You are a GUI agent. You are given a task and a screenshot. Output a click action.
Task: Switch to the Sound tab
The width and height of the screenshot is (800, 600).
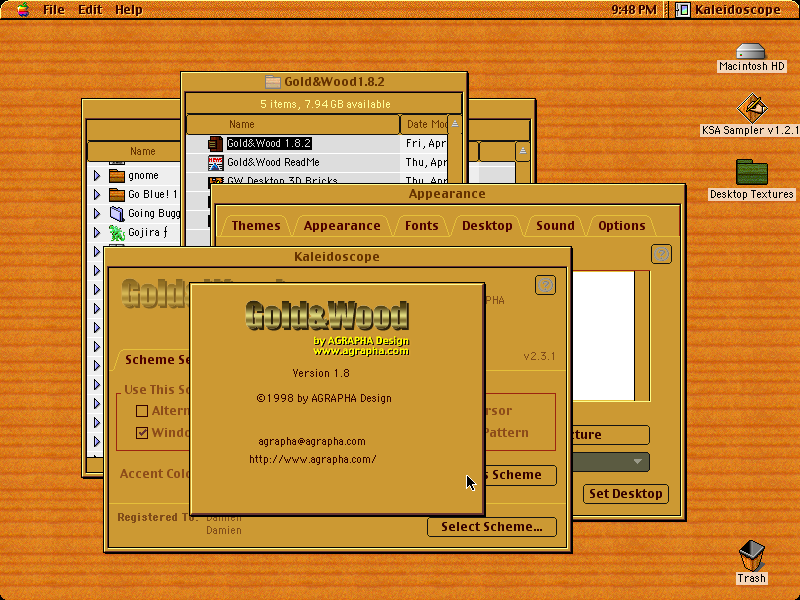[555, 226]
